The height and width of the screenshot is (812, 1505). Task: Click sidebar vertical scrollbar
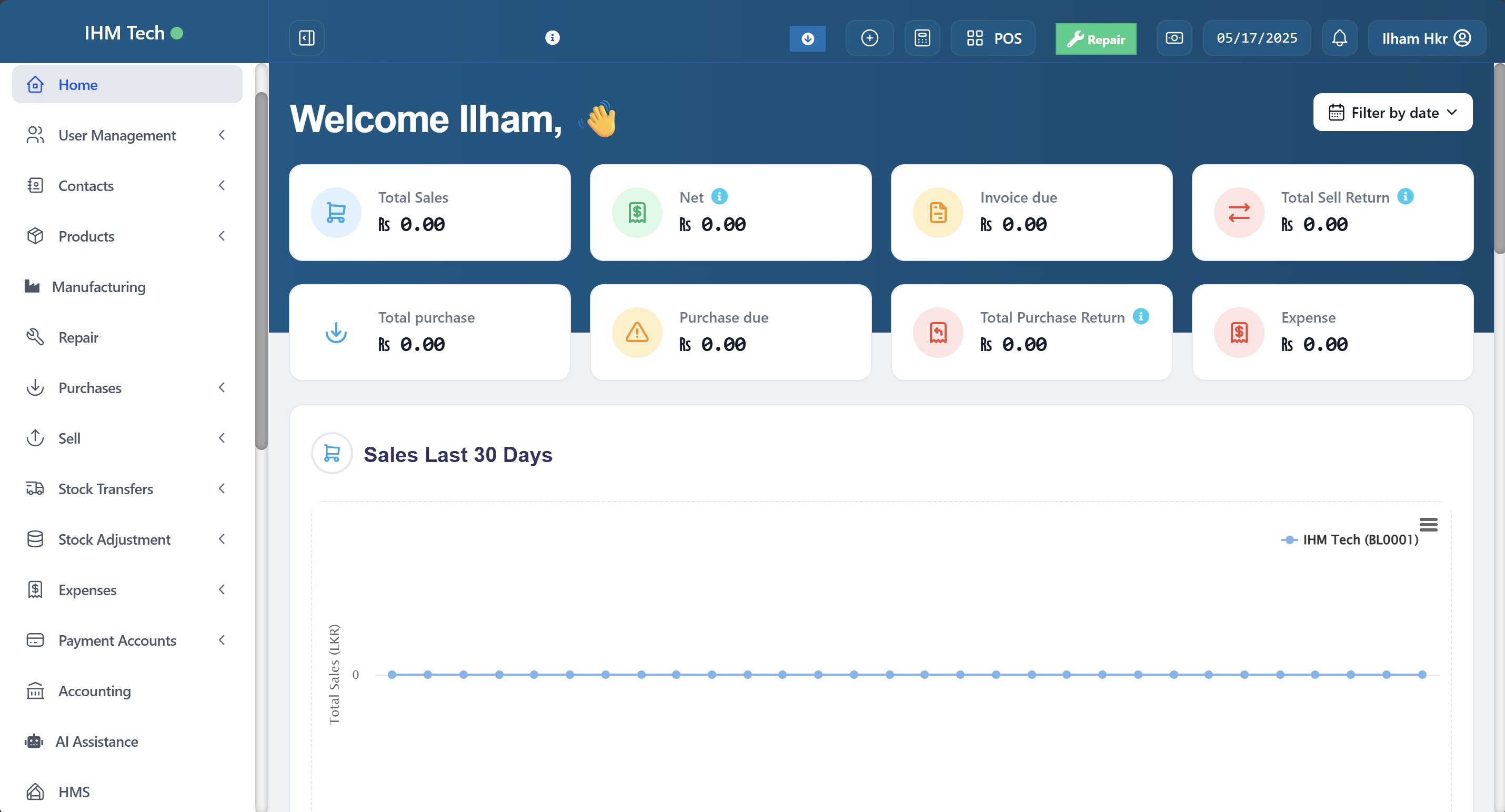[261, 272]
